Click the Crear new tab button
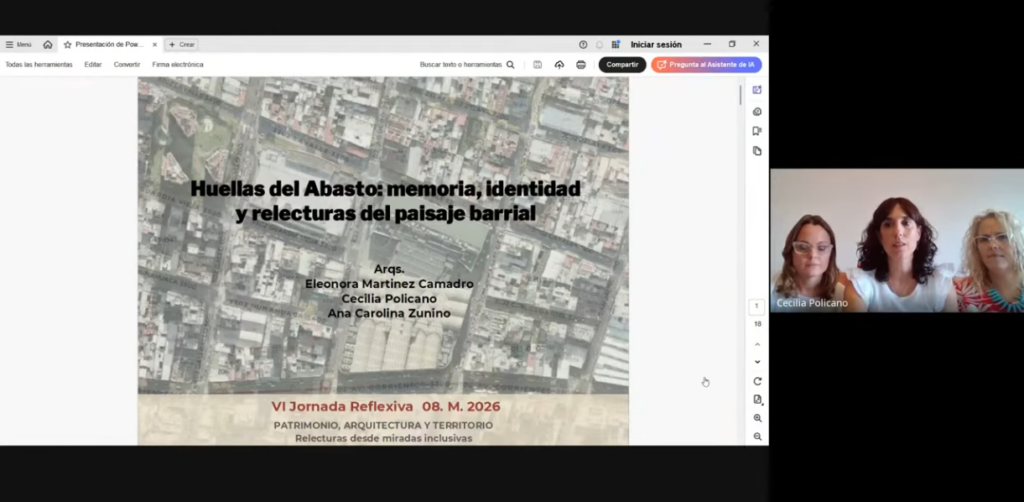The width and height of the screenshot is (1024, 502). point(182,44)
